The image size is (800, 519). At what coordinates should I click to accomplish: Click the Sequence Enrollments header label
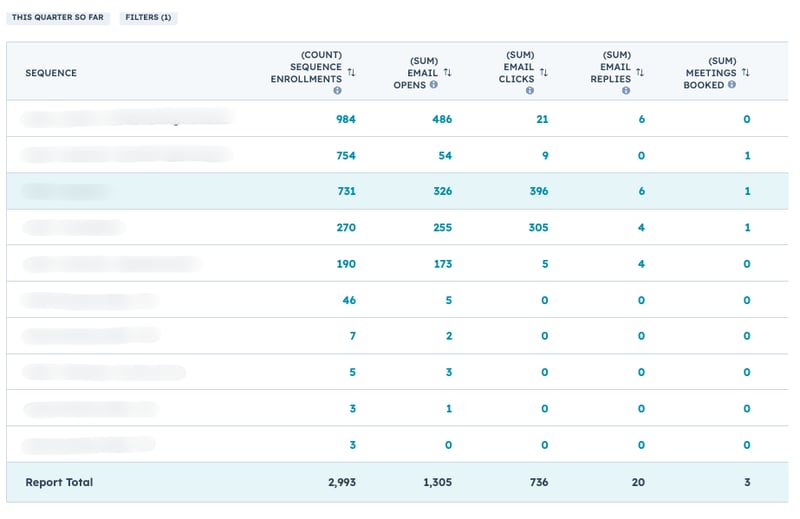click(306, 67)
